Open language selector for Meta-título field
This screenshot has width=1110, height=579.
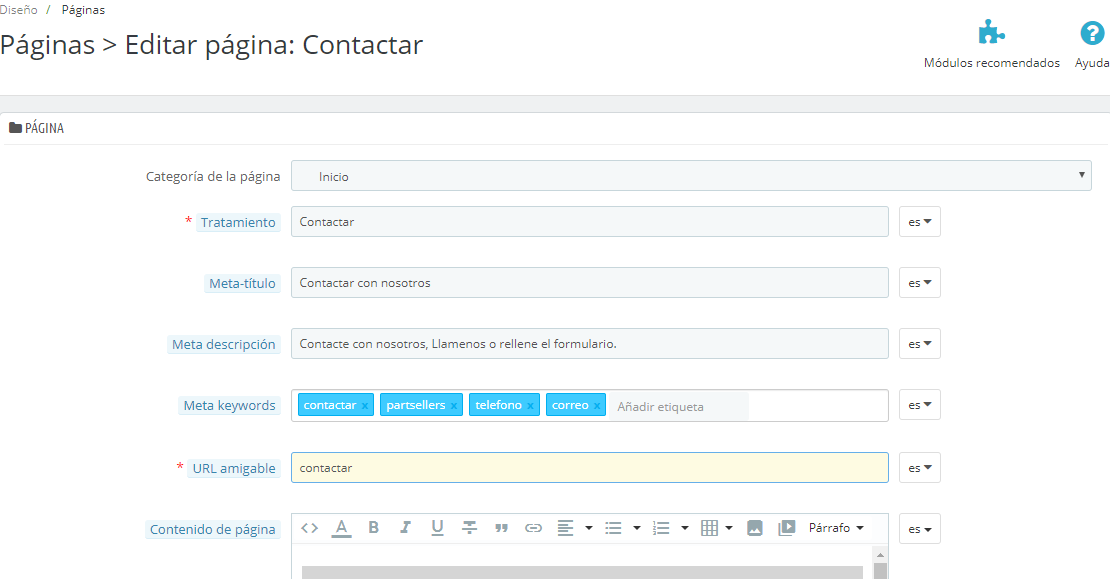pyautogui.click(x=920, y=282)
